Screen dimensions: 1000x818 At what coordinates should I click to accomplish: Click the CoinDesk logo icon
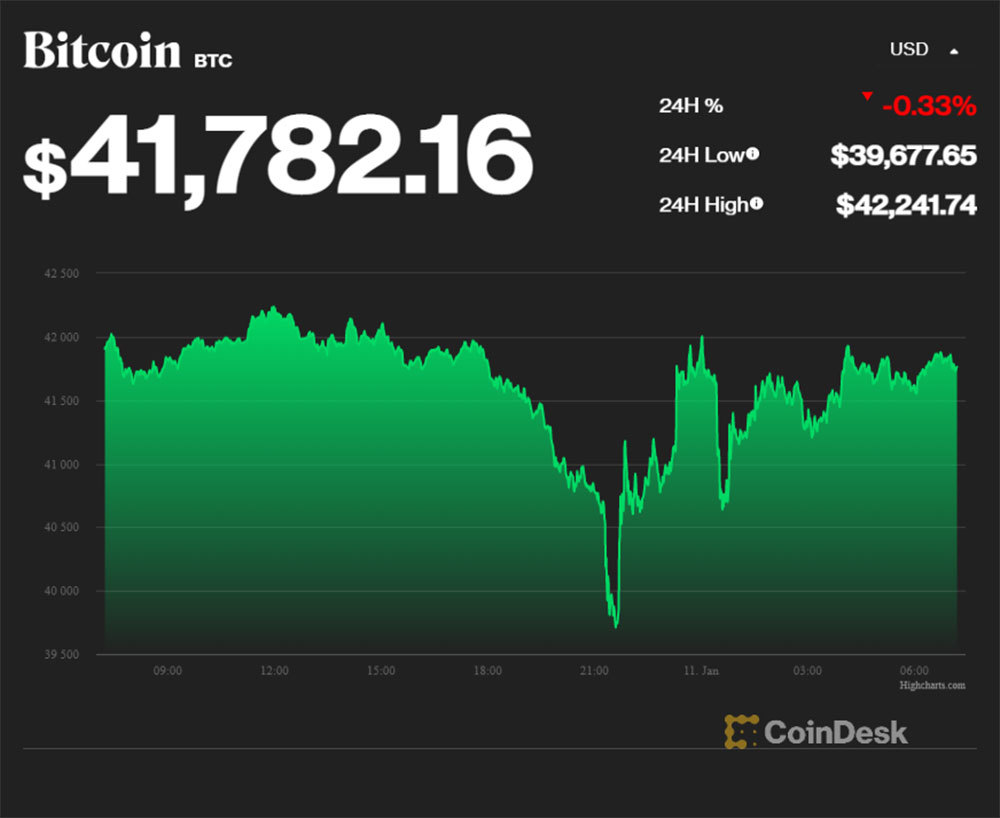(741, 731)
